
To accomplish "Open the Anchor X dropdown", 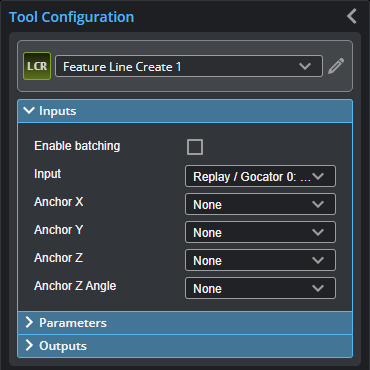I will point(260,204).
